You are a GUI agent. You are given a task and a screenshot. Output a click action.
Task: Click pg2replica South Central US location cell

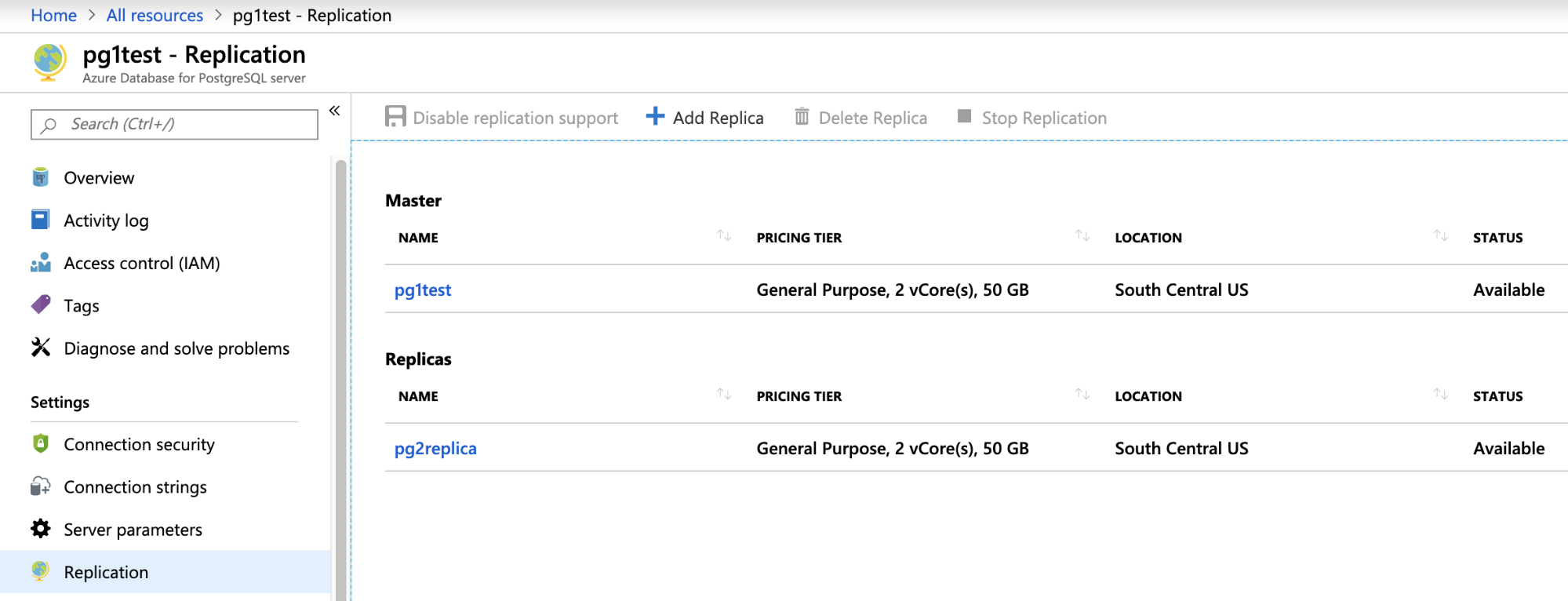pyautogui.click(x=1181, y=448)
